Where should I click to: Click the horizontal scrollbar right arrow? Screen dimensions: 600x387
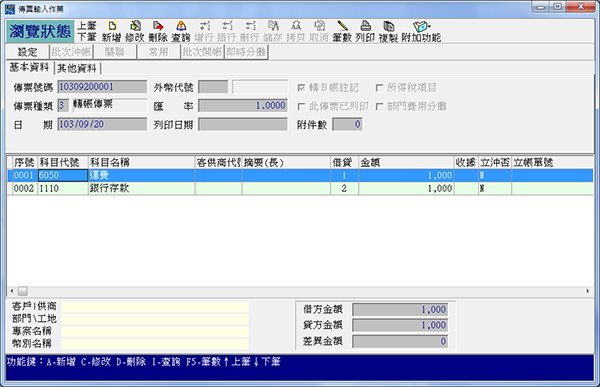coord(587,291)
